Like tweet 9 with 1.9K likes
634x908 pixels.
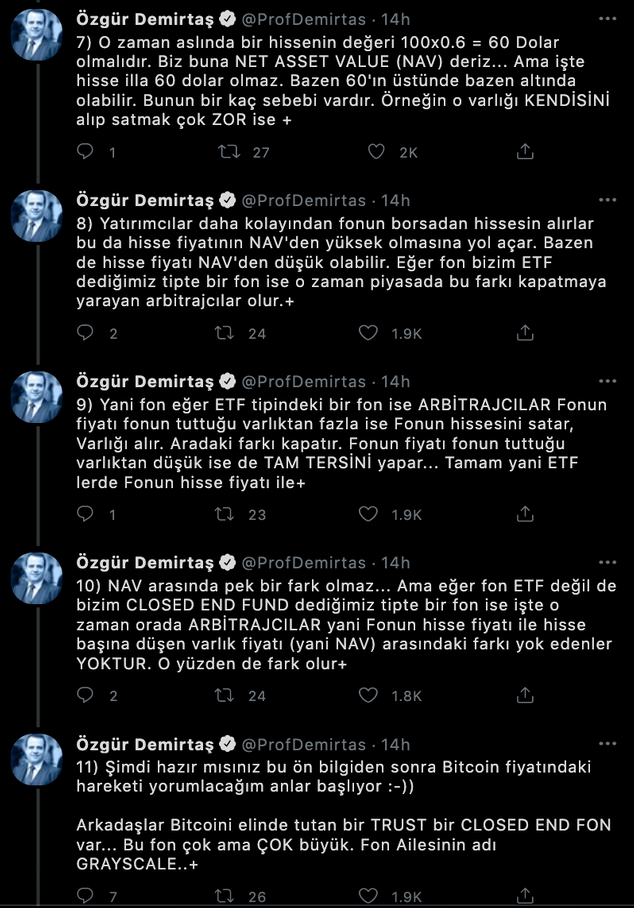coord(370,514)
